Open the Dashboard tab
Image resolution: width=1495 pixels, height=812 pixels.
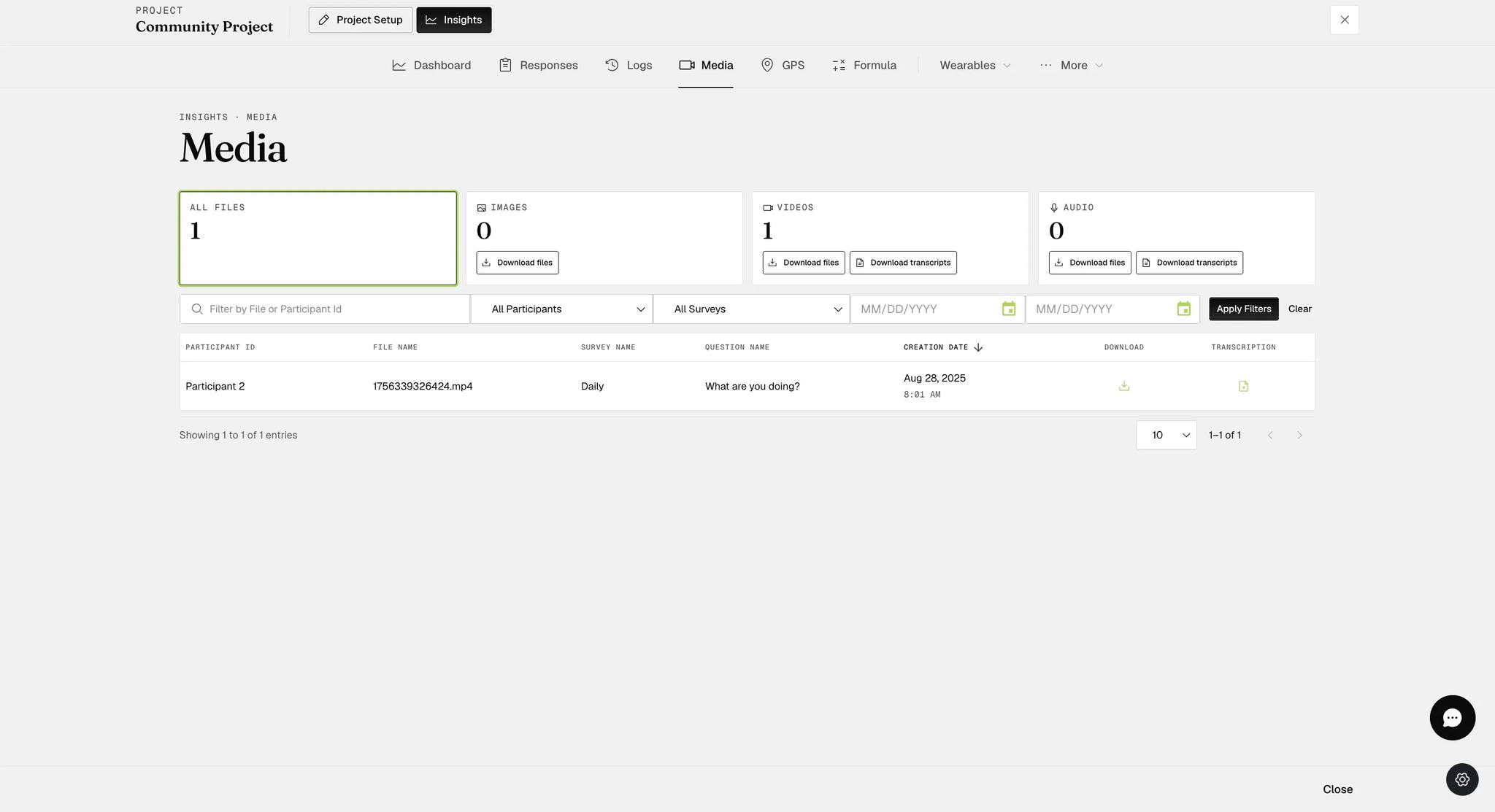431,65
